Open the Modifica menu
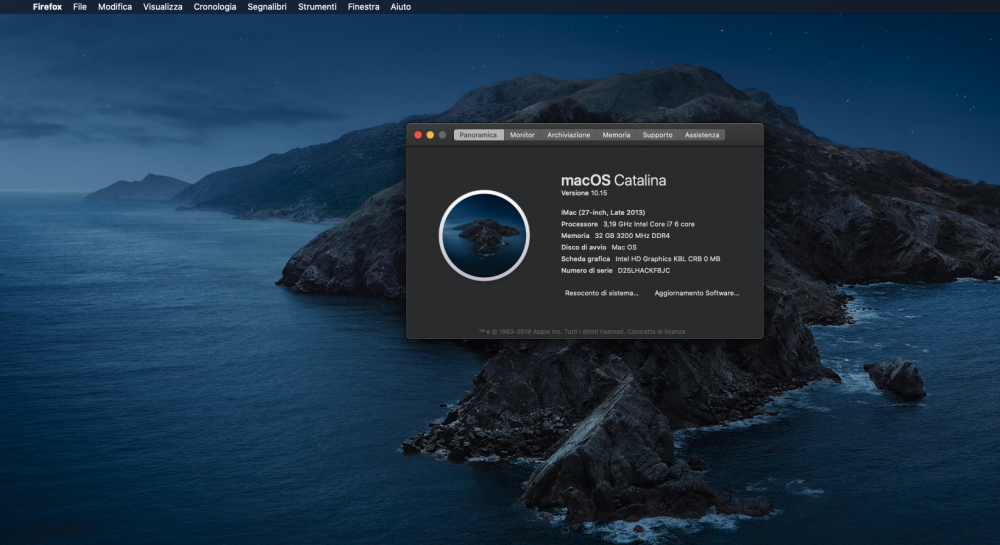This screenshot has height=545, width=1000. pyautogui.click(x=115, y=7)
